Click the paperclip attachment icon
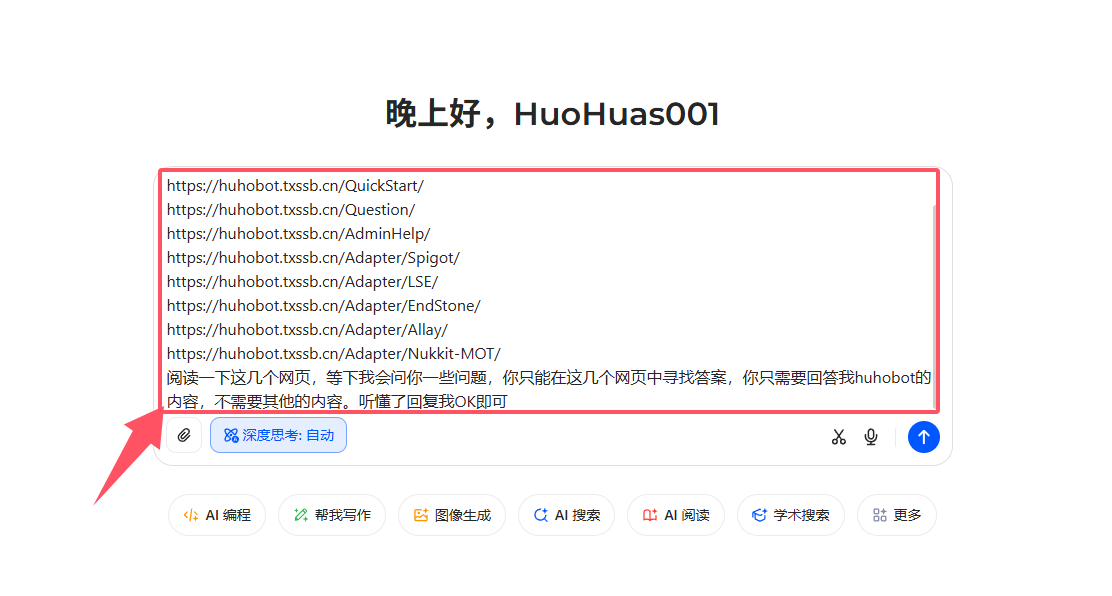Viewport: 1112px width, 596px height. click(184, 435)
